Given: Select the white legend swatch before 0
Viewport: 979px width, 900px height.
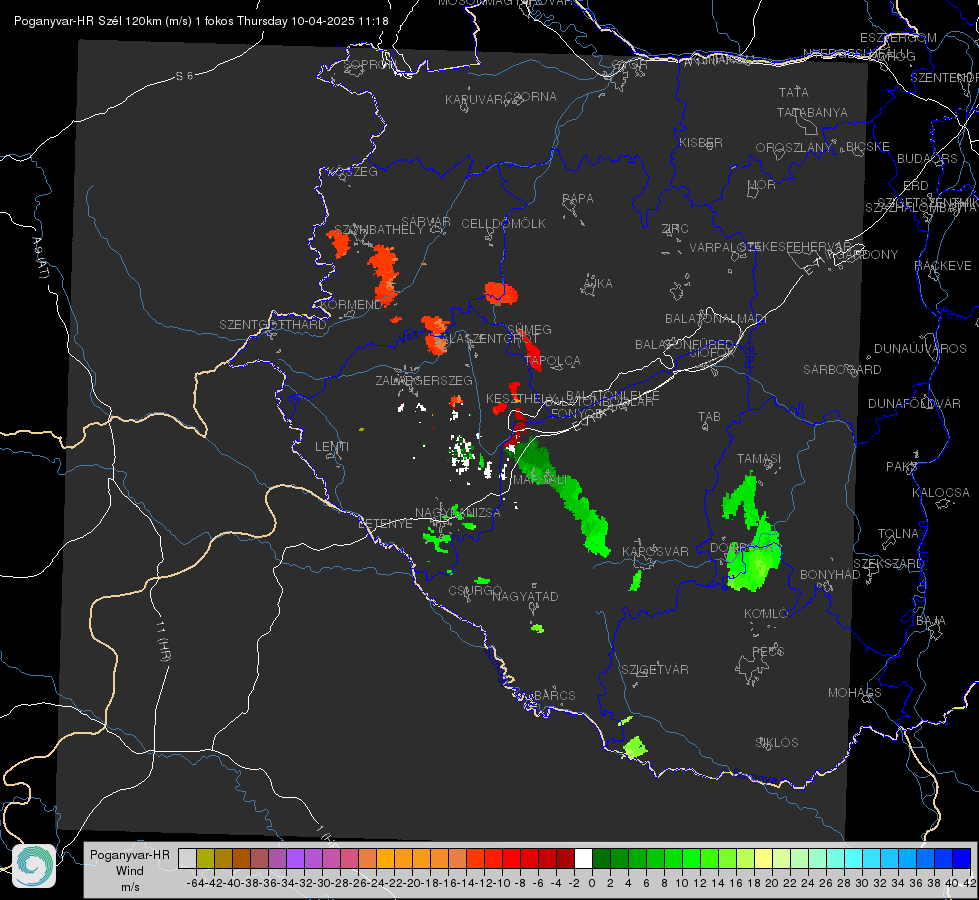Looking at the screenshot, I should pos(583,858).
